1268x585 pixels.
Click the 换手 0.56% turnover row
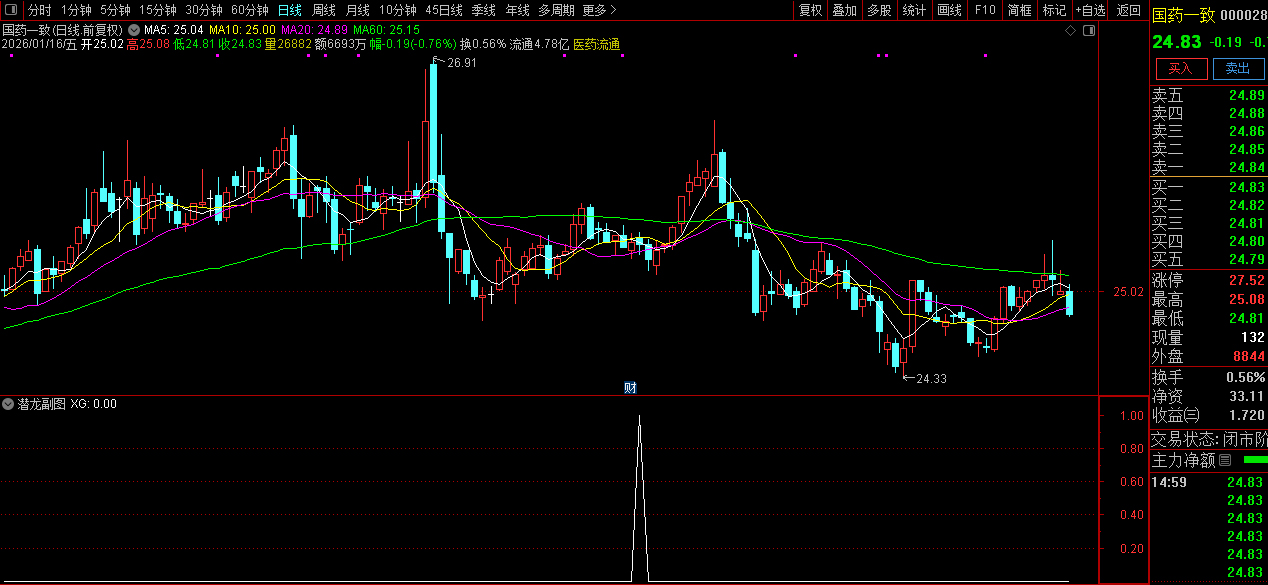1208,378
